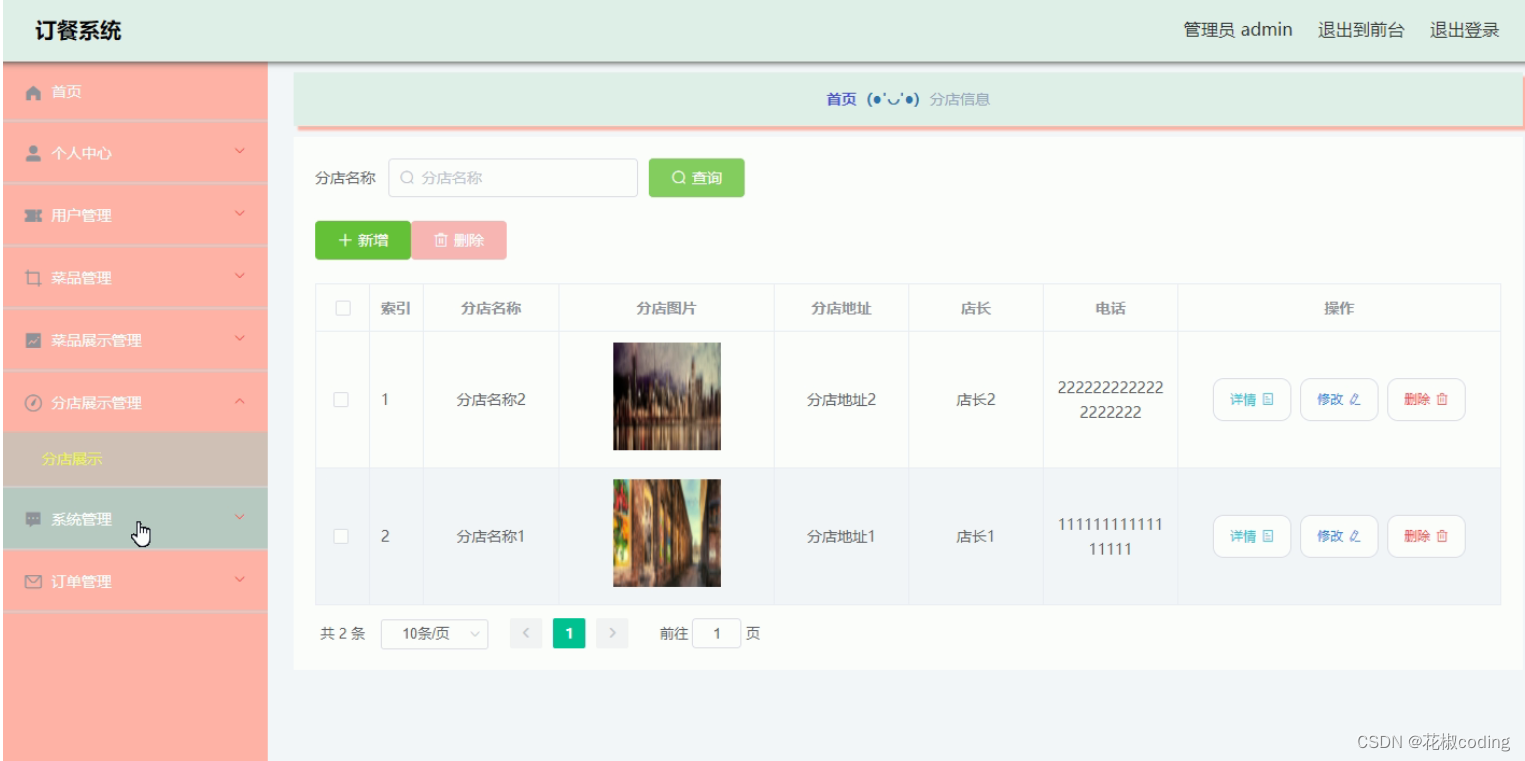Screen dimensions: 1525x761
Task: Check the row checkbox for 分店名称1
Action: [341, 536]
